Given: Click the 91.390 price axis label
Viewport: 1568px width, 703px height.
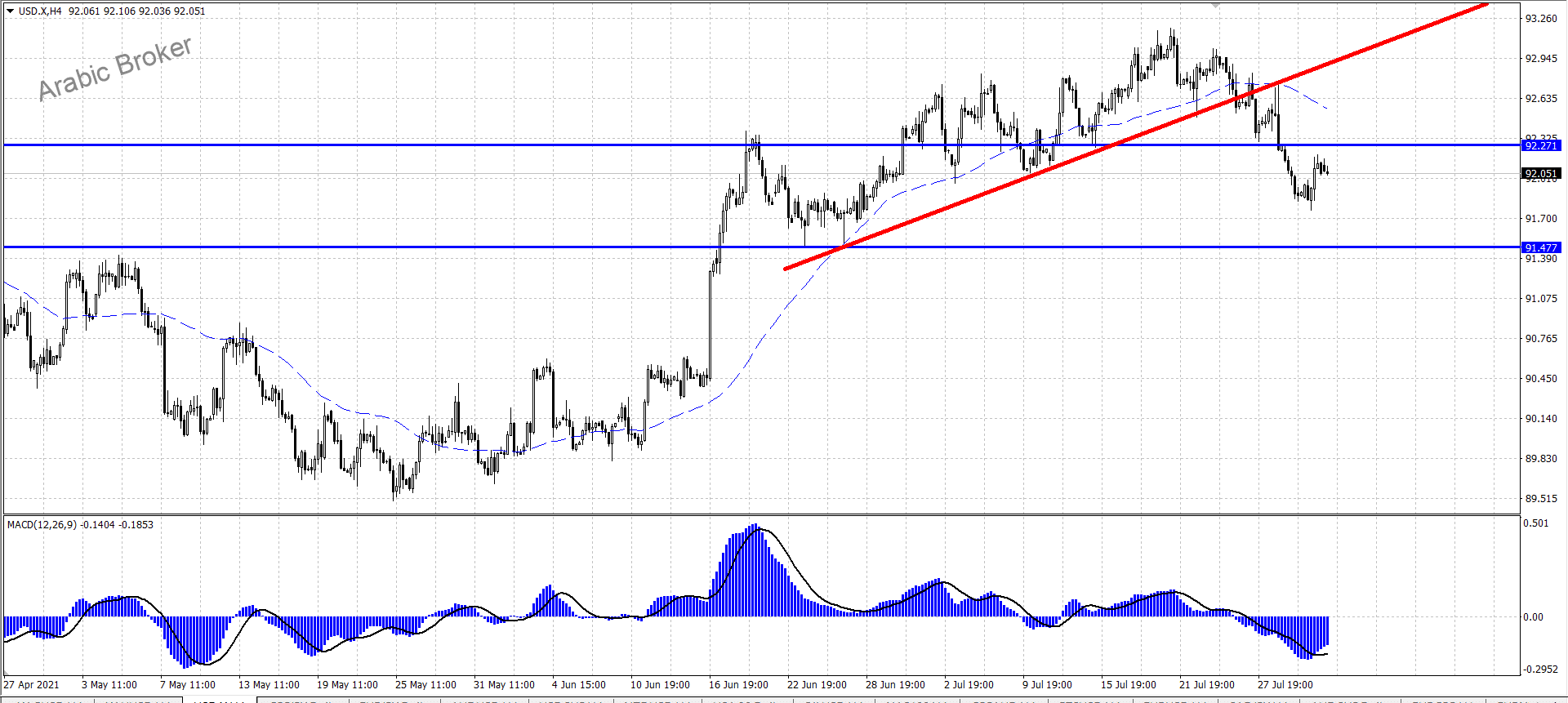Looking at the screenshot, I should point(1541,259).
